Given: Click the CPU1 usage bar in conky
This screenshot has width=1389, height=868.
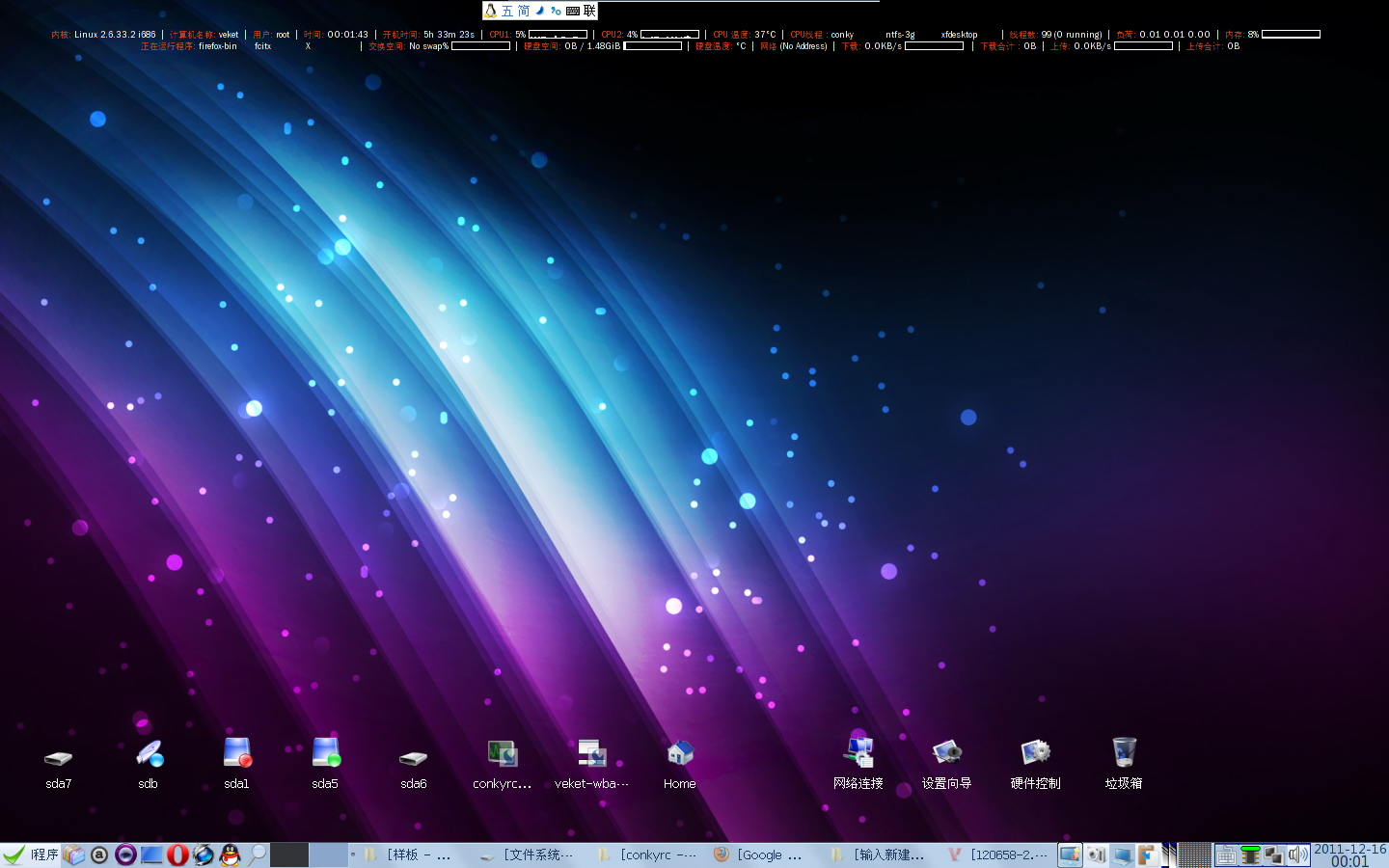Looking at the screenshot, I should pyautogui.click(x=558, y=34).
